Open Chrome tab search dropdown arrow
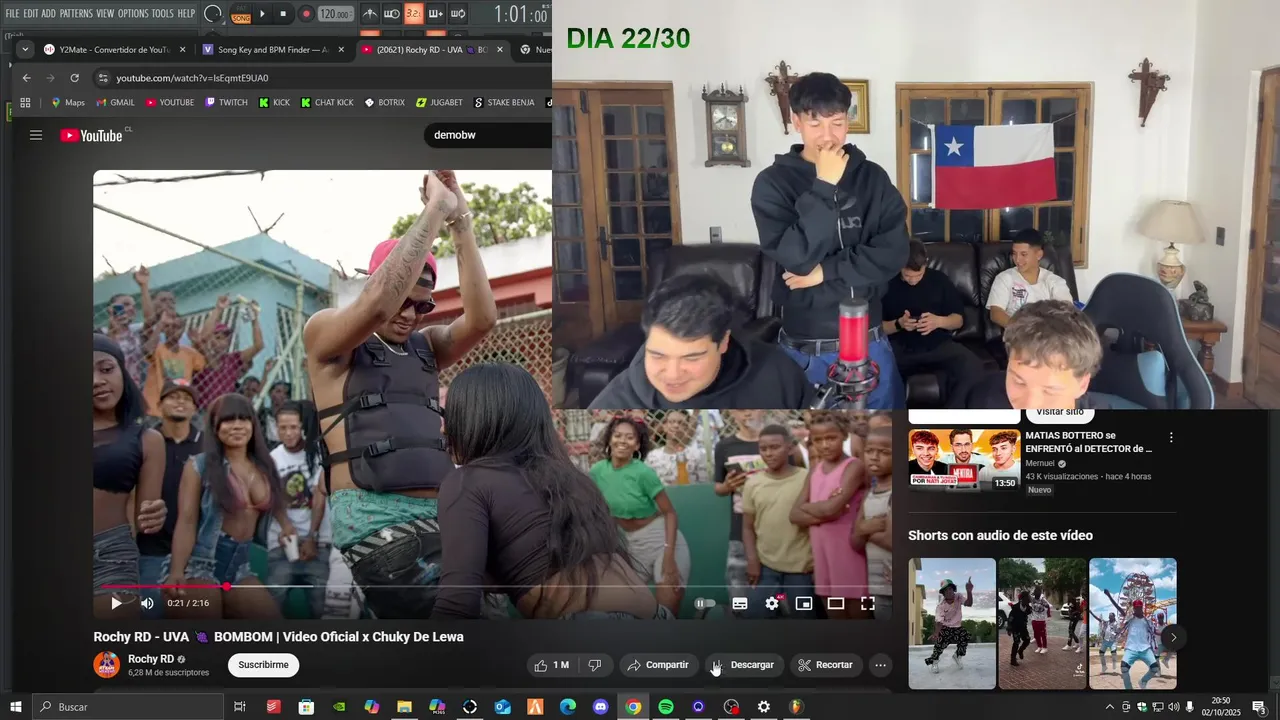This screenshot has height=720, width=1280. 25,49
